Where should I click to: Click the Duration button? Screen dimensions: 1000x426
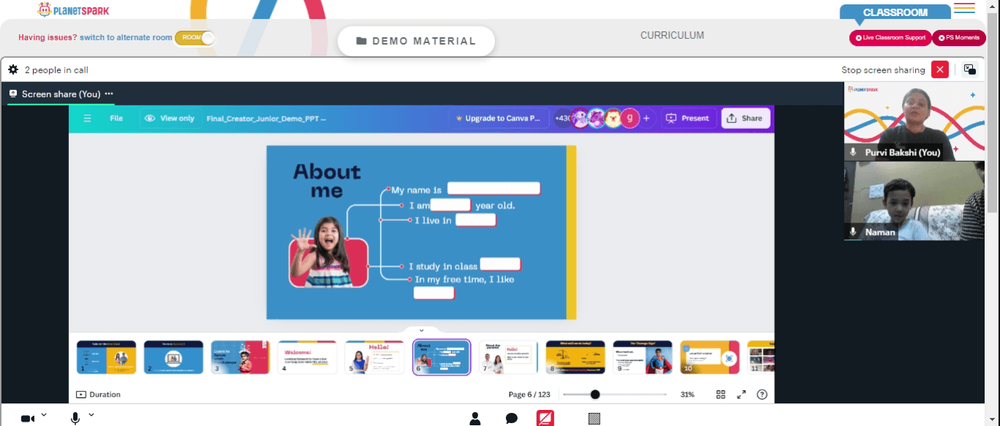pos(98,395)
